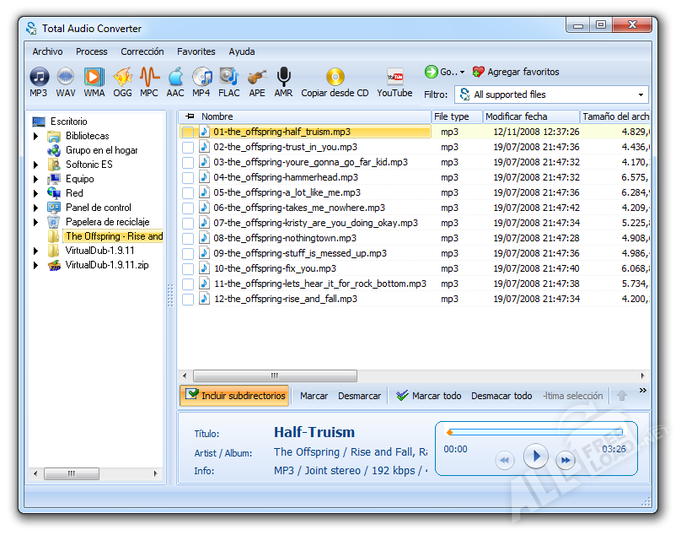
Task: Open the Filtro All supported files dropdown
Action: click(551, 95)
